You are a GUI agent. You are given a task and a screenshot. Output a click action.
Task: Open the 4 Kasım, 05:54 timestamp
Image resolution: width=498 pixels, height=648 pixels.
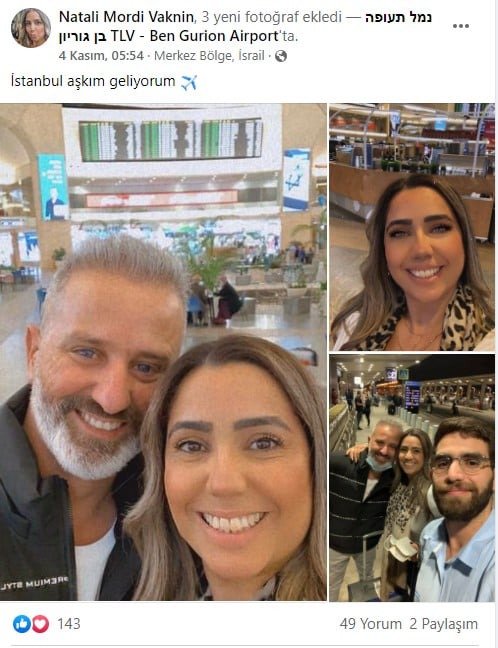pyautogui.click(x=101, y=56)
